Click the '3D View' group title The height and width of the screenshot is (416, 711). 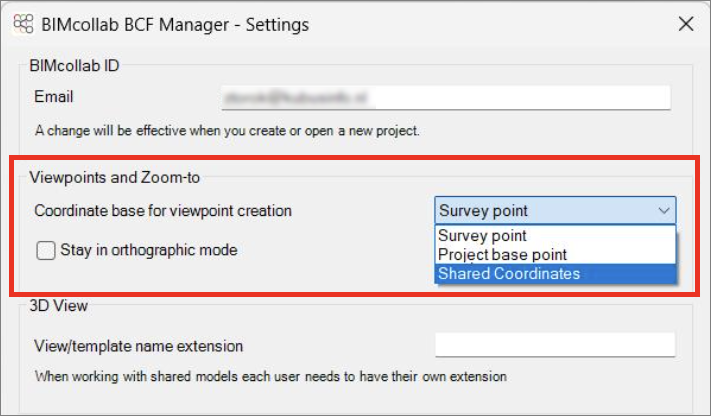point(58,305)
